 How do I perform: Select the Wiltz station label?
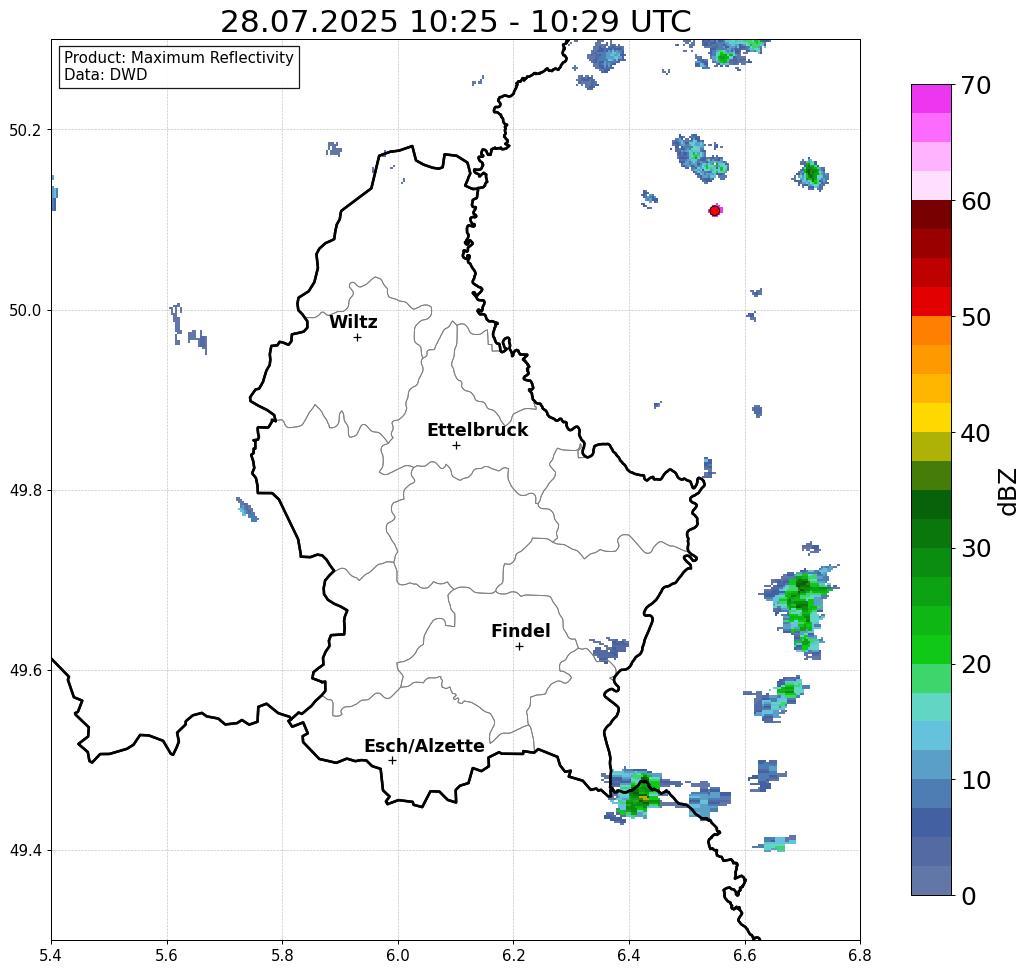pyautogui.click(x=353, y=321)
